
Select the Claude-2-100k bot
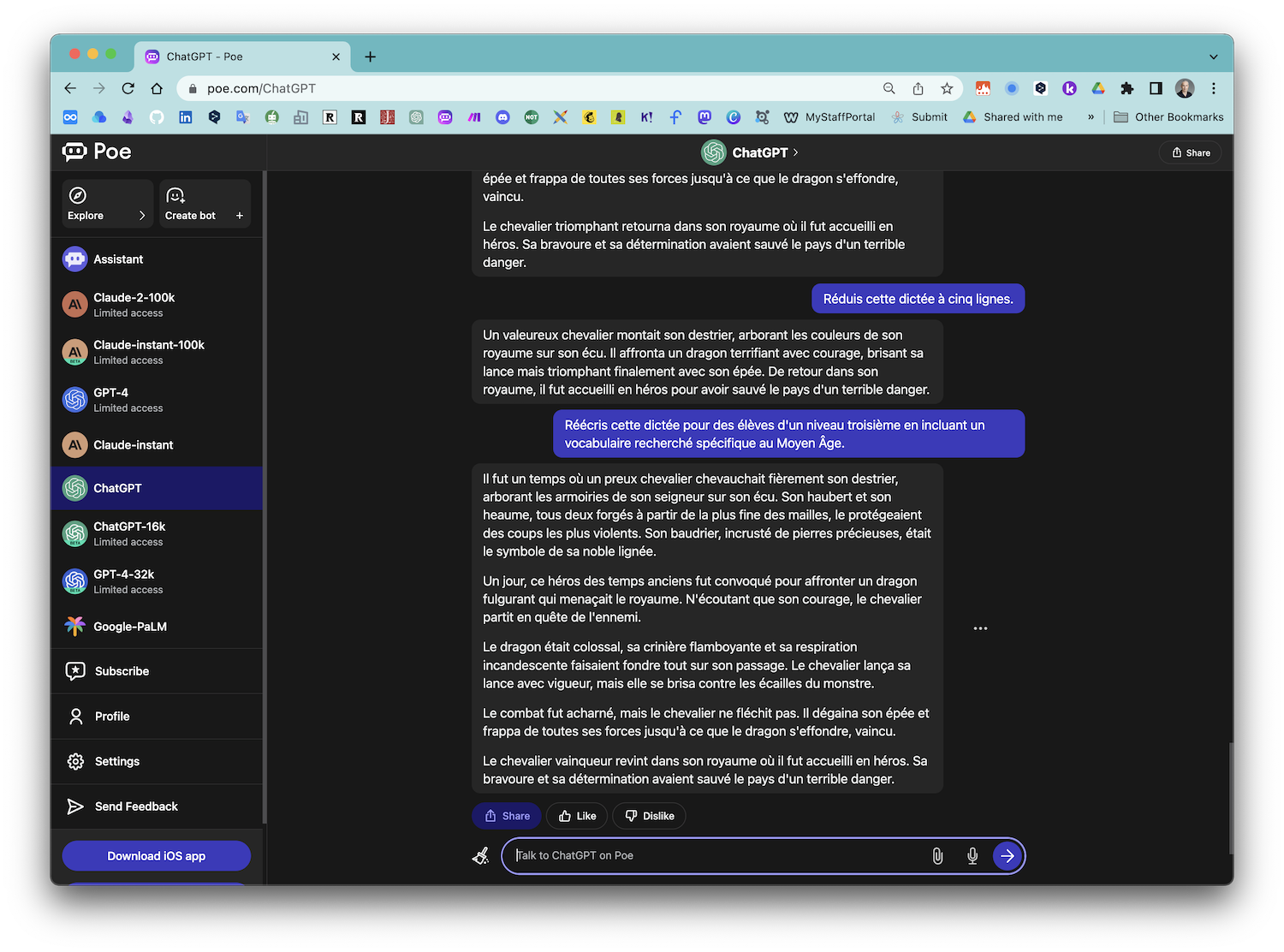coord(157,305)
